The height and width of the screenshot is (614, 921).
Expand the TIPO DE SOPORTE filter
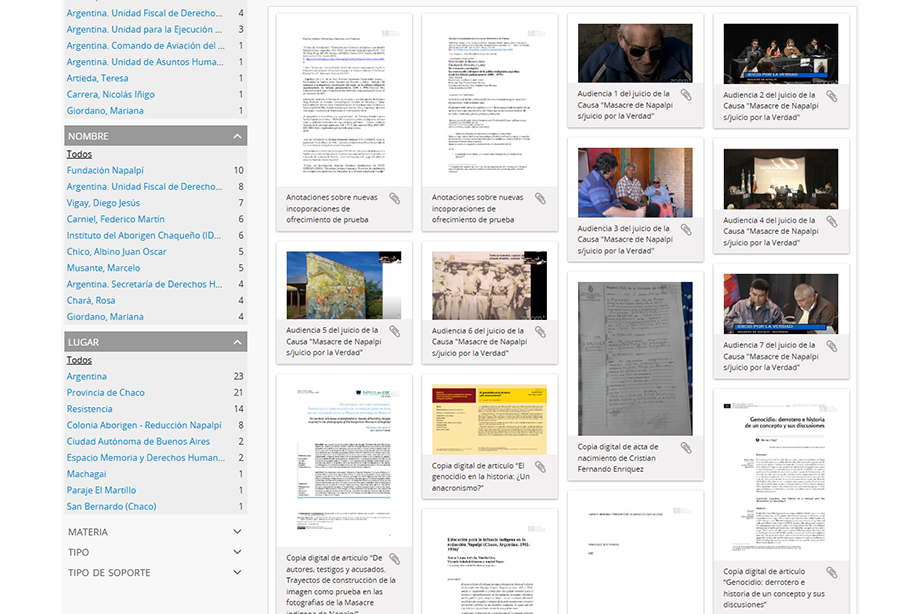point(237,573)
